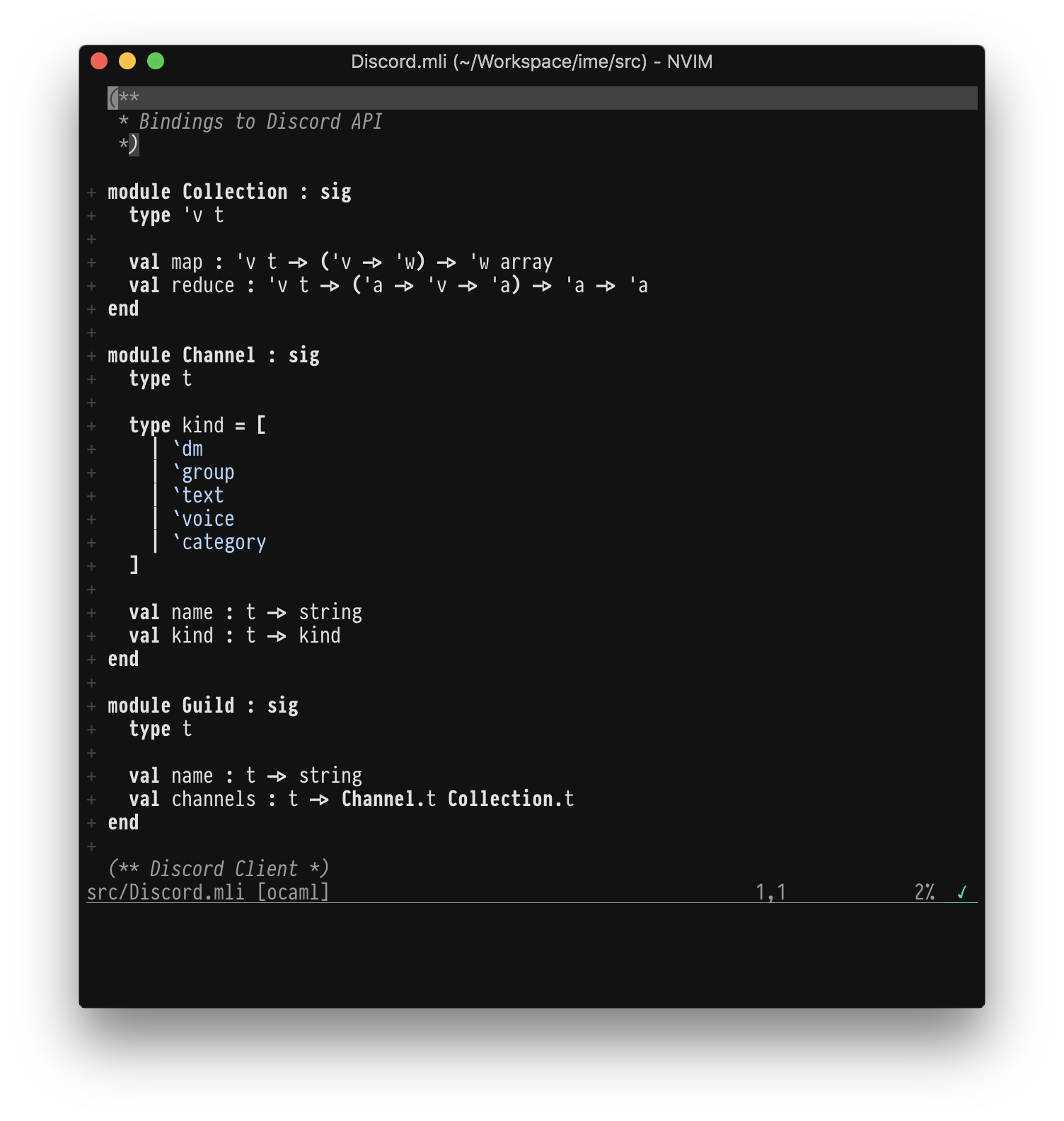The image size is (1064, 1121).
Task: Select the `group variant
Action: (x=204, y=473)
